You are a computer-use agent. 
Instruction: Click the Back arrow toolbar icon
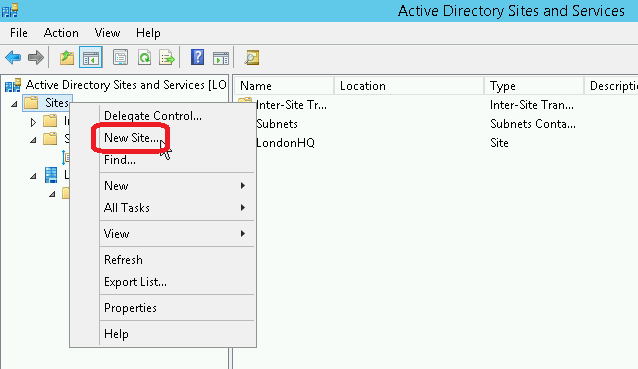13,57
